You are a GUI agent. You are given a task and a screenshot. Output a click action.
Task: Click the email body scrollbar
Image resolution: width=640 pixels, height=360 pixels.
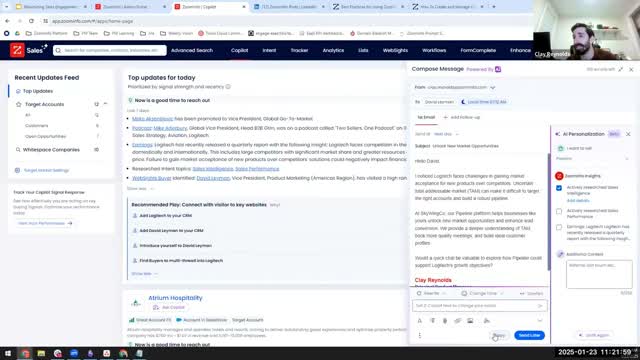(549, 212)
